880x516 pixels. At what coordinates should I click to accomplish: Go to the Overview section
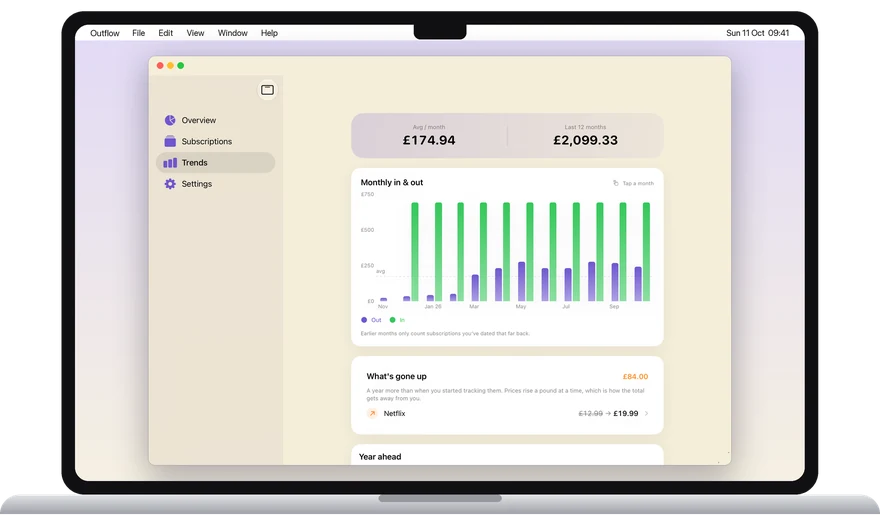[x=199, y=120]
